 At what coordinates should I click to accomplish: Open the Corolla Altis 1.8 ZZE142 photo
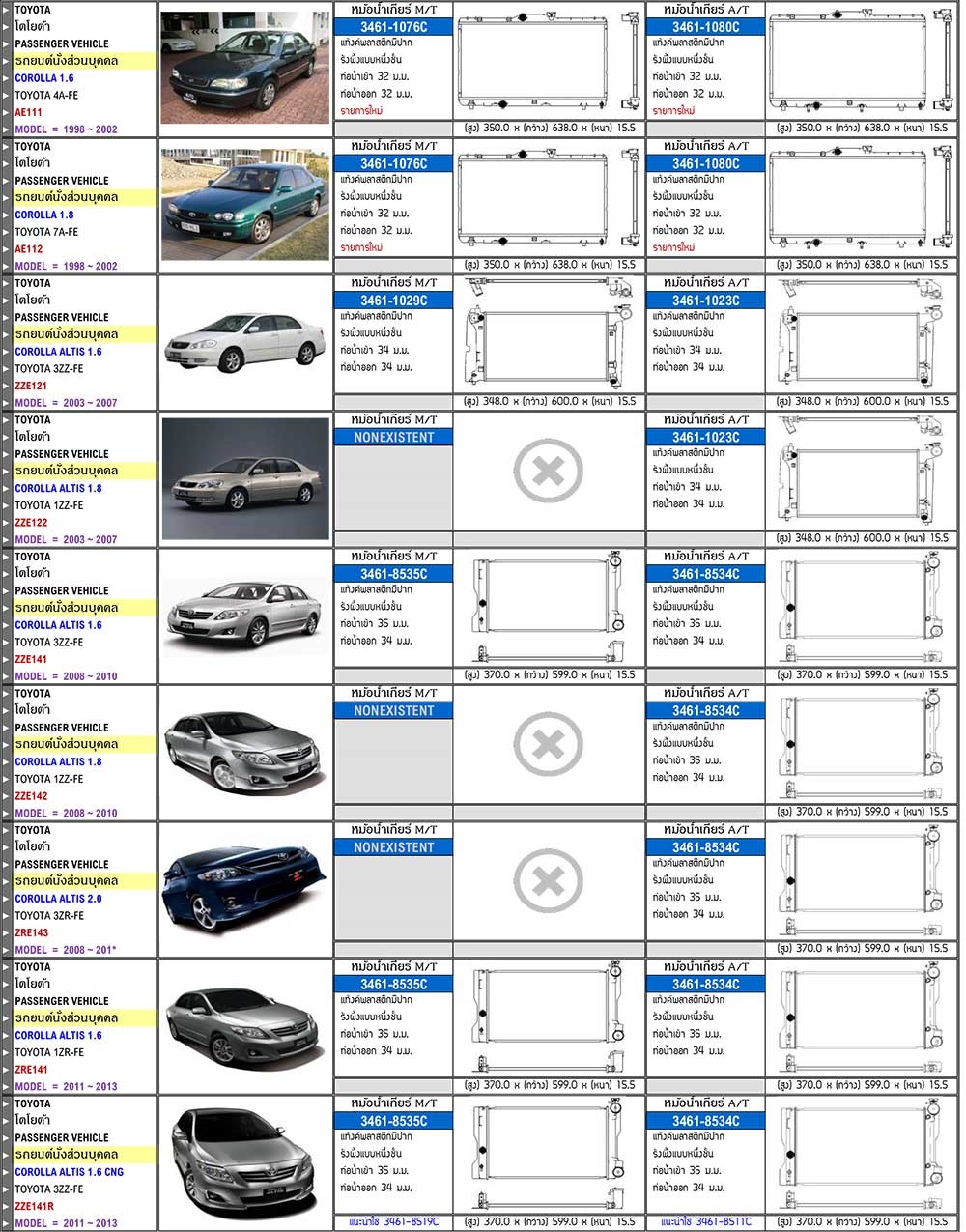pos(244,752)
